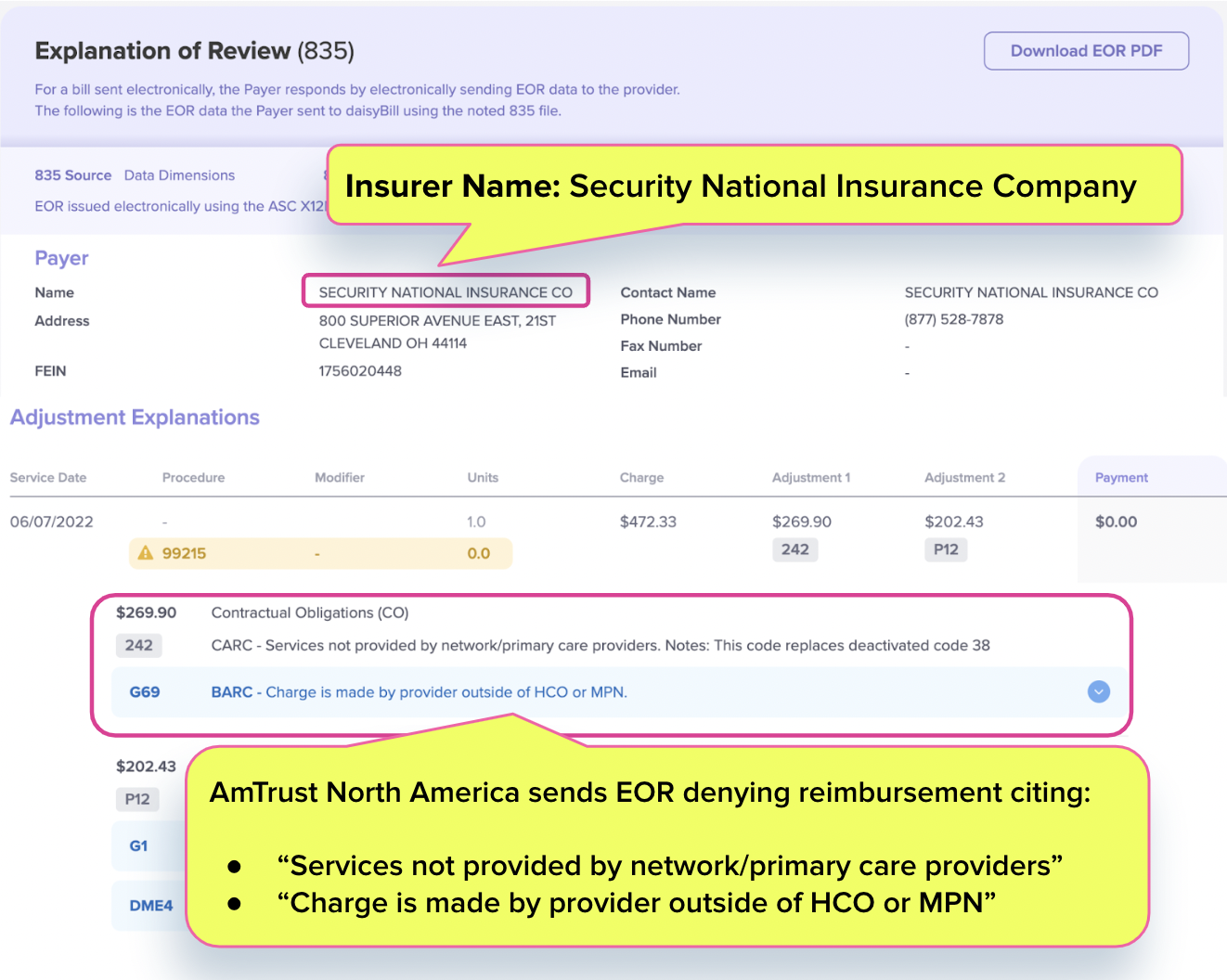
Task: Select the P12 badge under Adjustment 2
Action: (x=946, y=549)
